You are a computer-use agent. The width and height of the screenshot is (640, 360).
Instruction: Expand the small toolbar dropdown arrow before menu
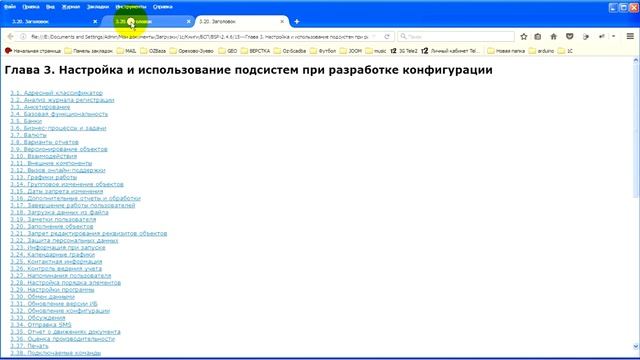[x=613, y=37]
